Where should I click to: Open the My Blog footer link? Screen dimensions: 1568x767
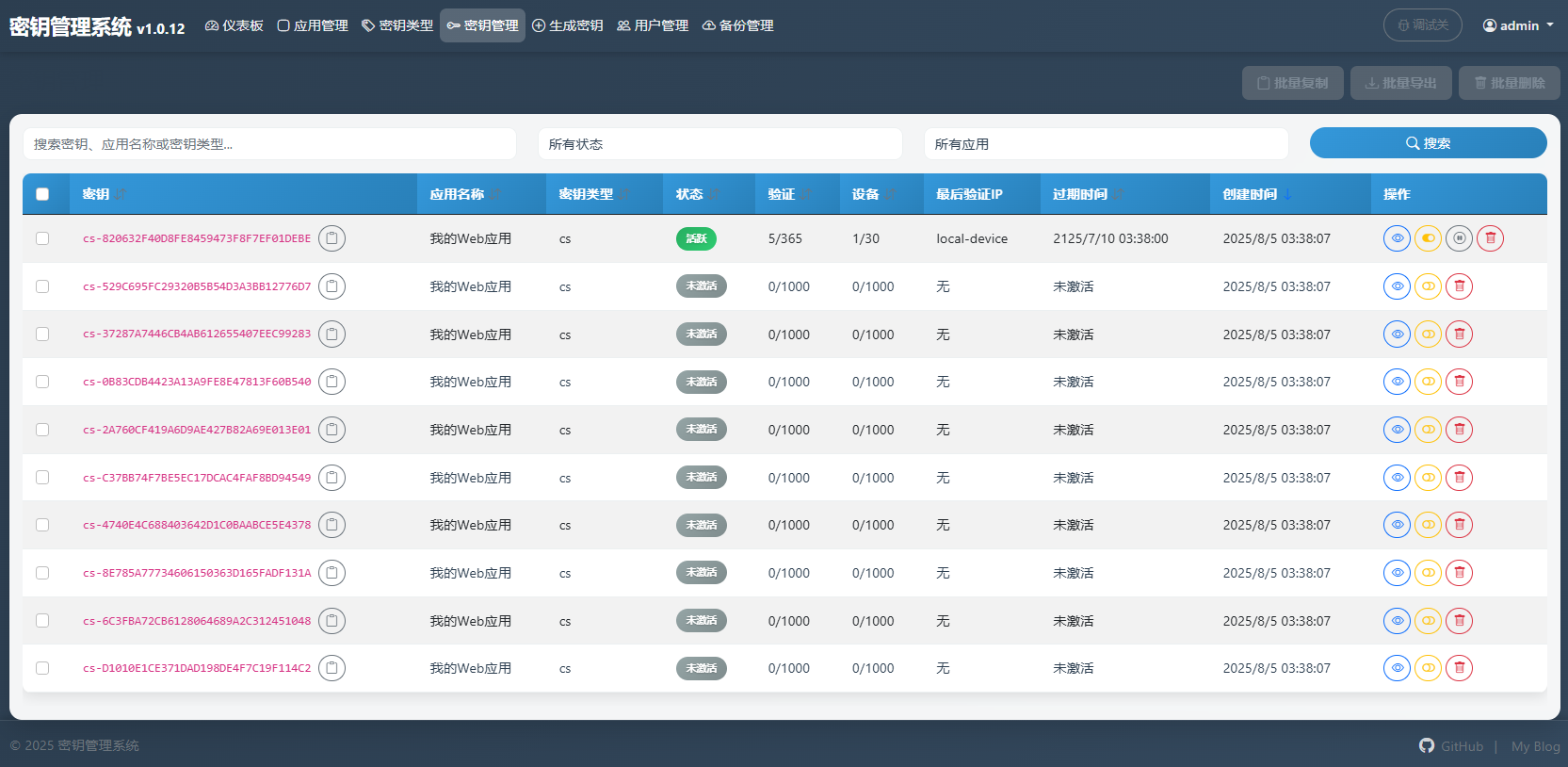coord(1535,746)
